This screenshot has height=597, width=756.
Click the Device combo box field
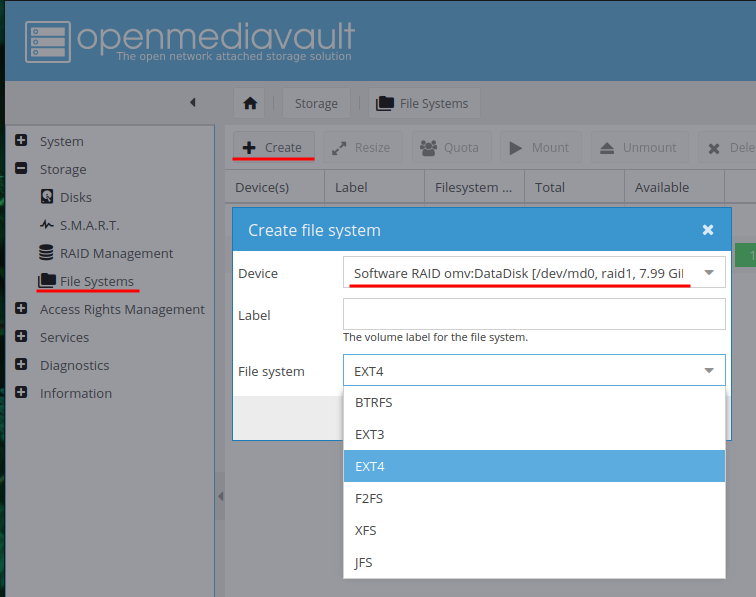[534, 272]
